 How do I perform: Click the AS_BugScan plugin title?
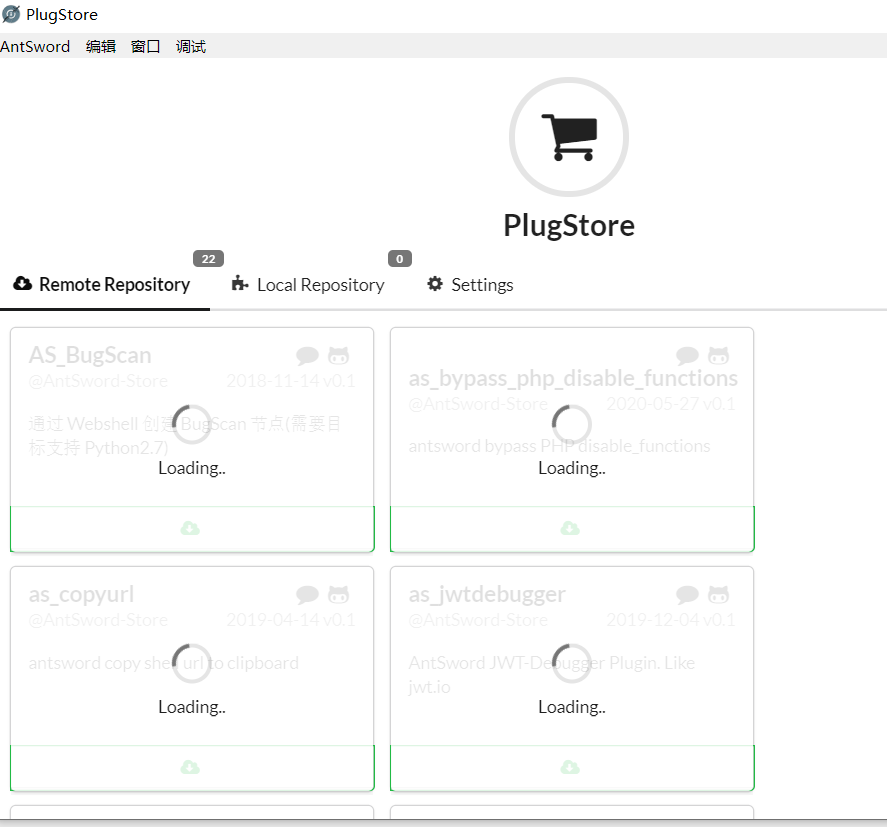click(x=90, y=355)
